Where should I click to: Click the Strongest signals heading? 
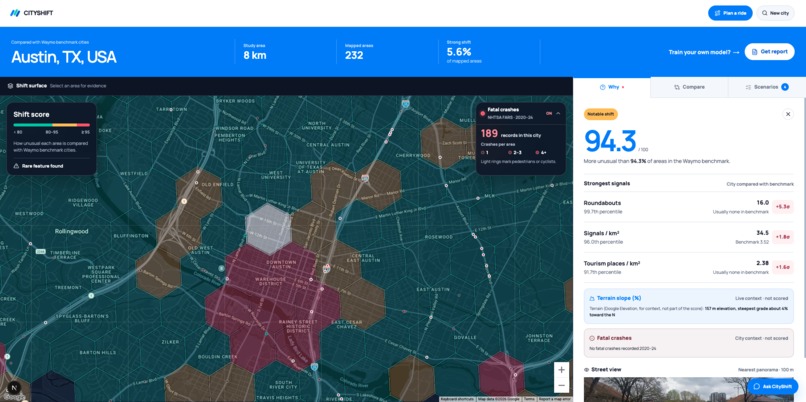tap(607, 184)
